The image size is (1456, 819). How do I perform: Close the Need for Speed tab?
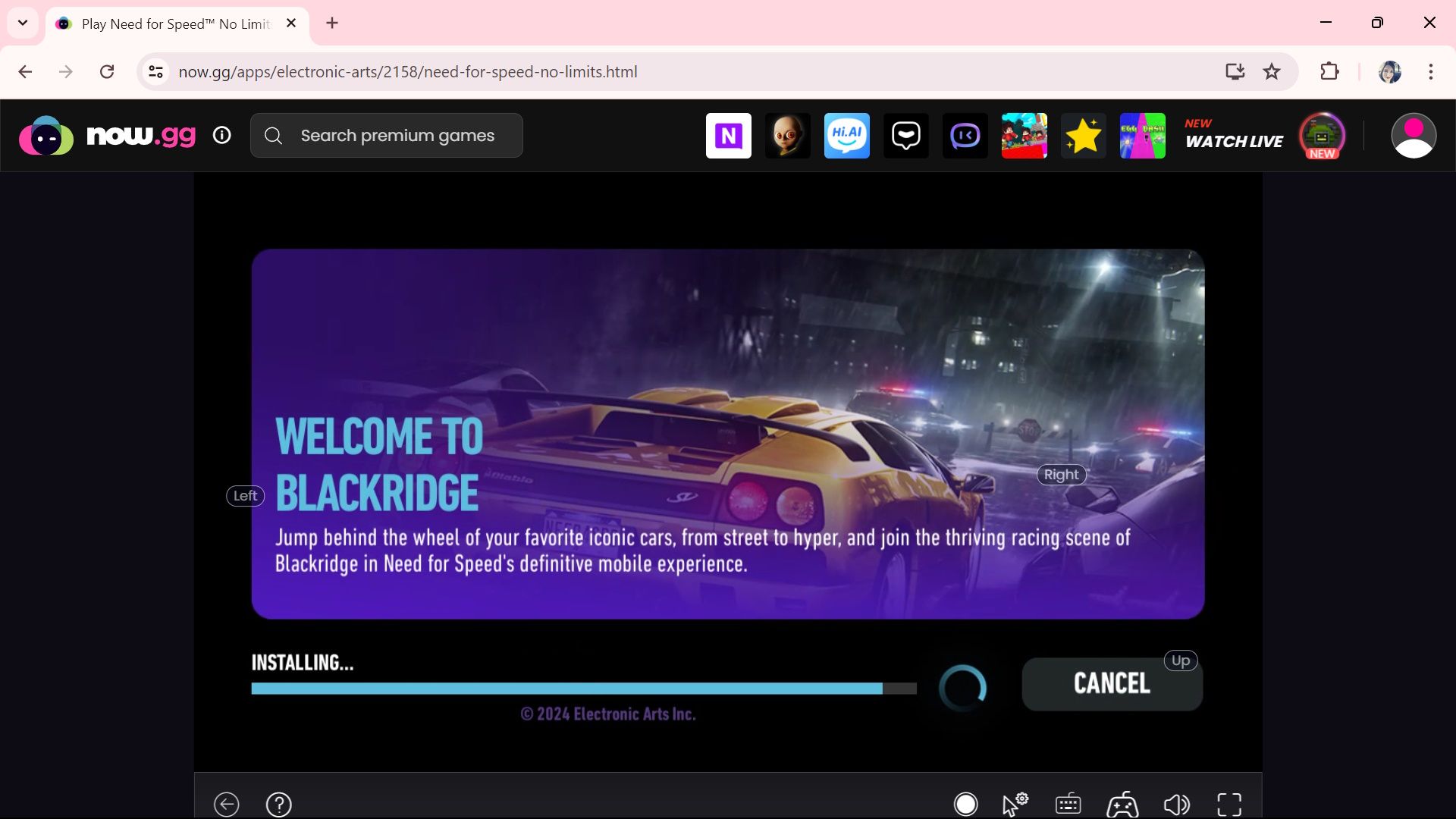click(291, 24)
